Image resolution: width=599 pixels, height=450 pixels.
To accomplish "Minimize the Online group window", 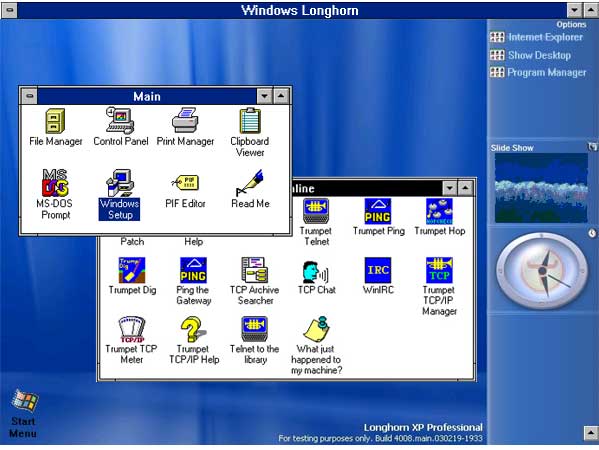I will point(450,188).
